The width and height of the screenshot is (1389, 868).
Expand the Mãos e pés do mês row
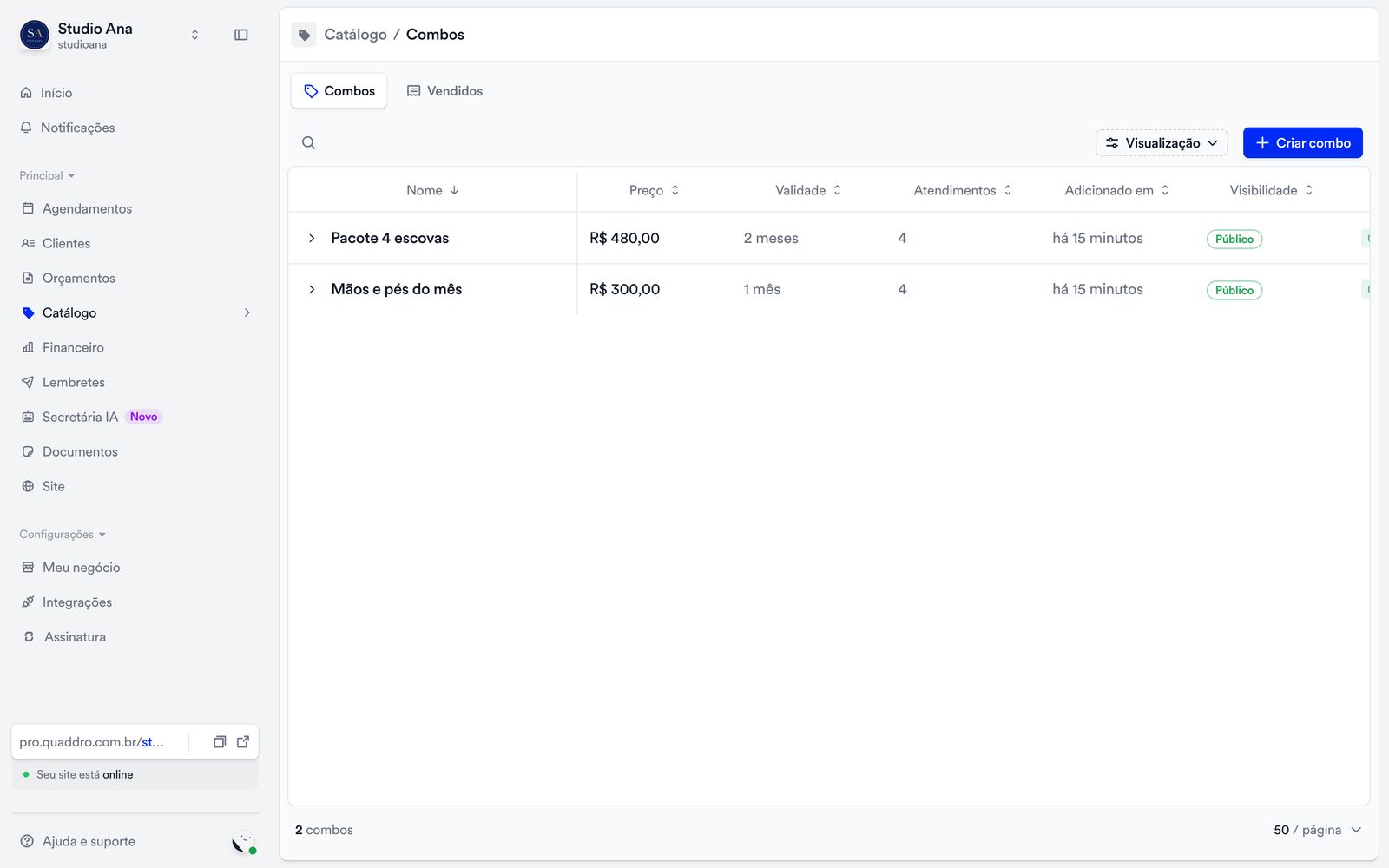point(312,289)
